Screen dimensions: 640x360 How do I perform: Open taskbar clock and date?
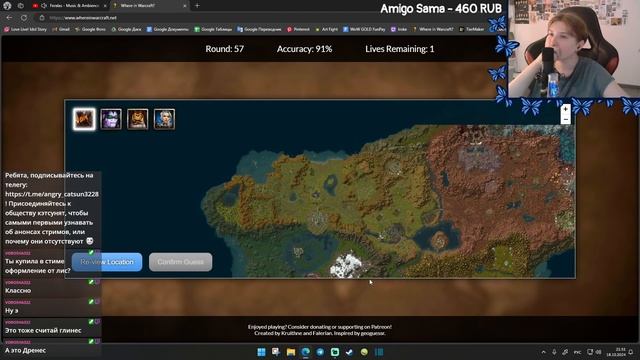click(616, 352)
